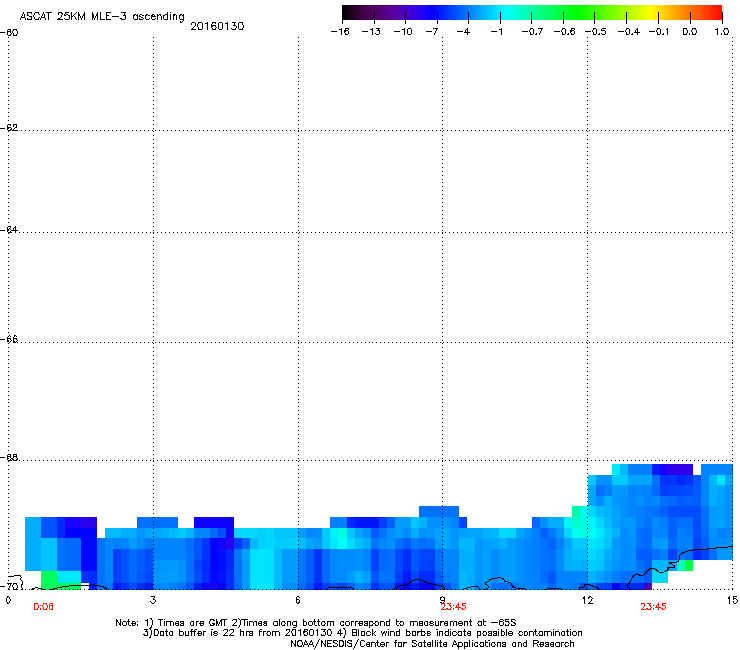Click the NOAA/NESDIS credit line

pos(432,644)
